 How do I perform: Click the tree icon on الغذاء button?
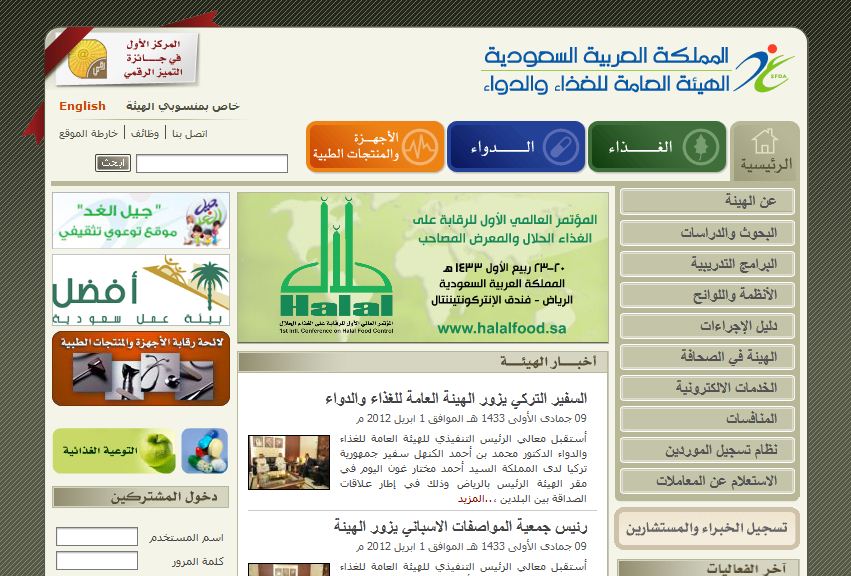pyautogui.click(x=700, y=147)
